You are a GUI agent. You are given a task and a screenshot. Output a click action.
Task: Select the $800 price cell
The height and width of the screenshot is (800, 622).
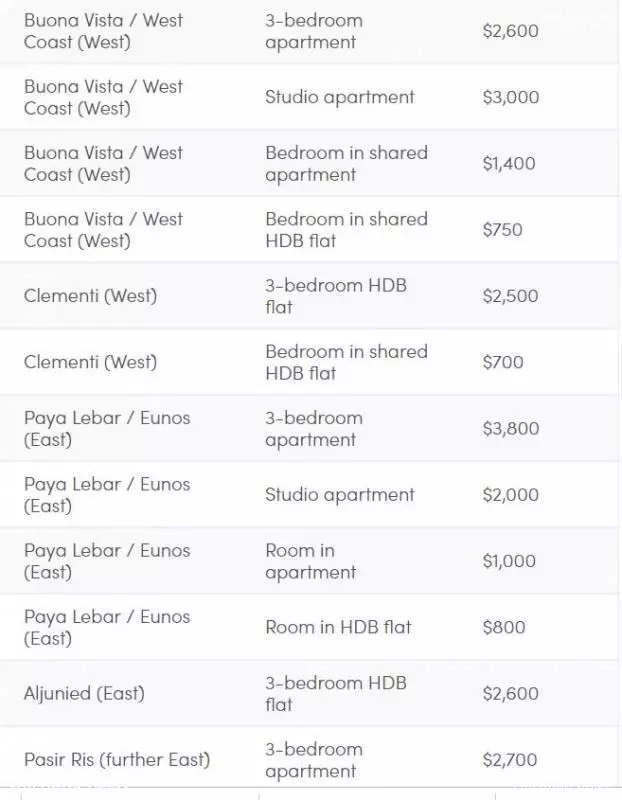(x=504, y=628)
